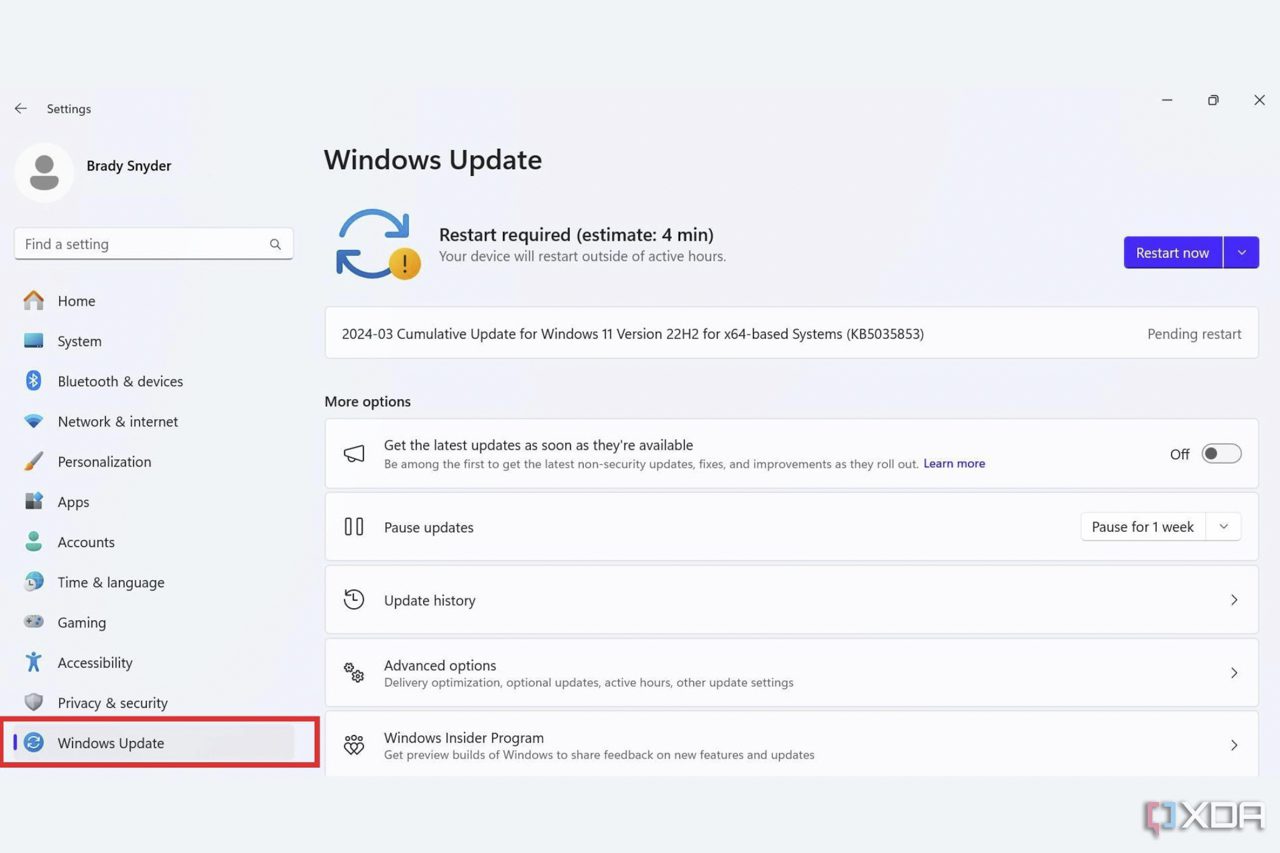Viewport: 1280px width, 853px height.
Task: Click 'Restart required (estimate: 4 min)' heading
Action: tap(576, 235)
